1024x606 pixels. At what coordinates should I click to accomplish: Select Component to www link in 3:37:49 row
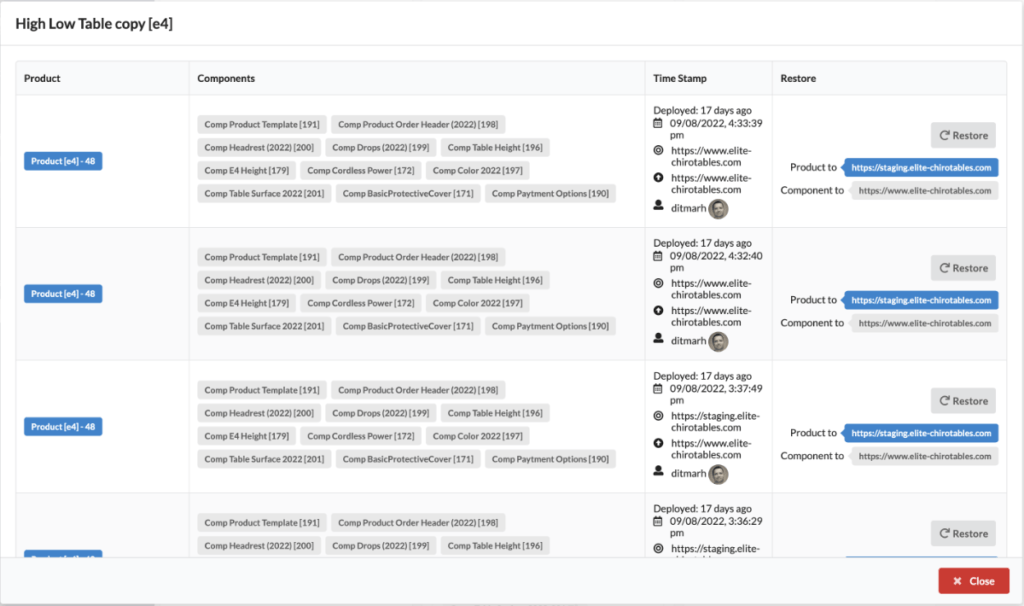coord(925,456)
